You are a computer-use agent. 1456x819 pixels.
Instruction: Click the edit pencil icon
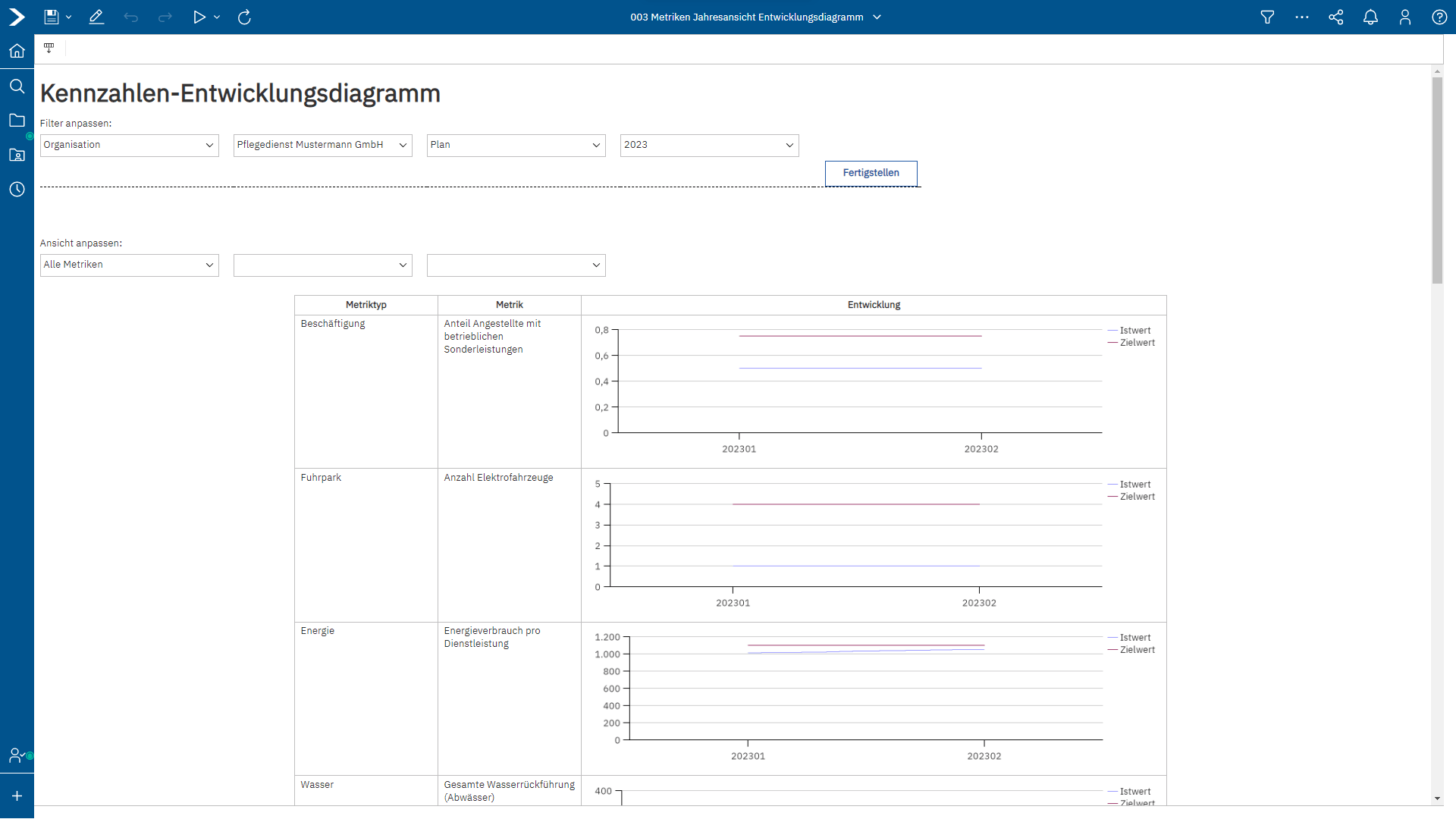pyautogui.click(x=96, y=17)
